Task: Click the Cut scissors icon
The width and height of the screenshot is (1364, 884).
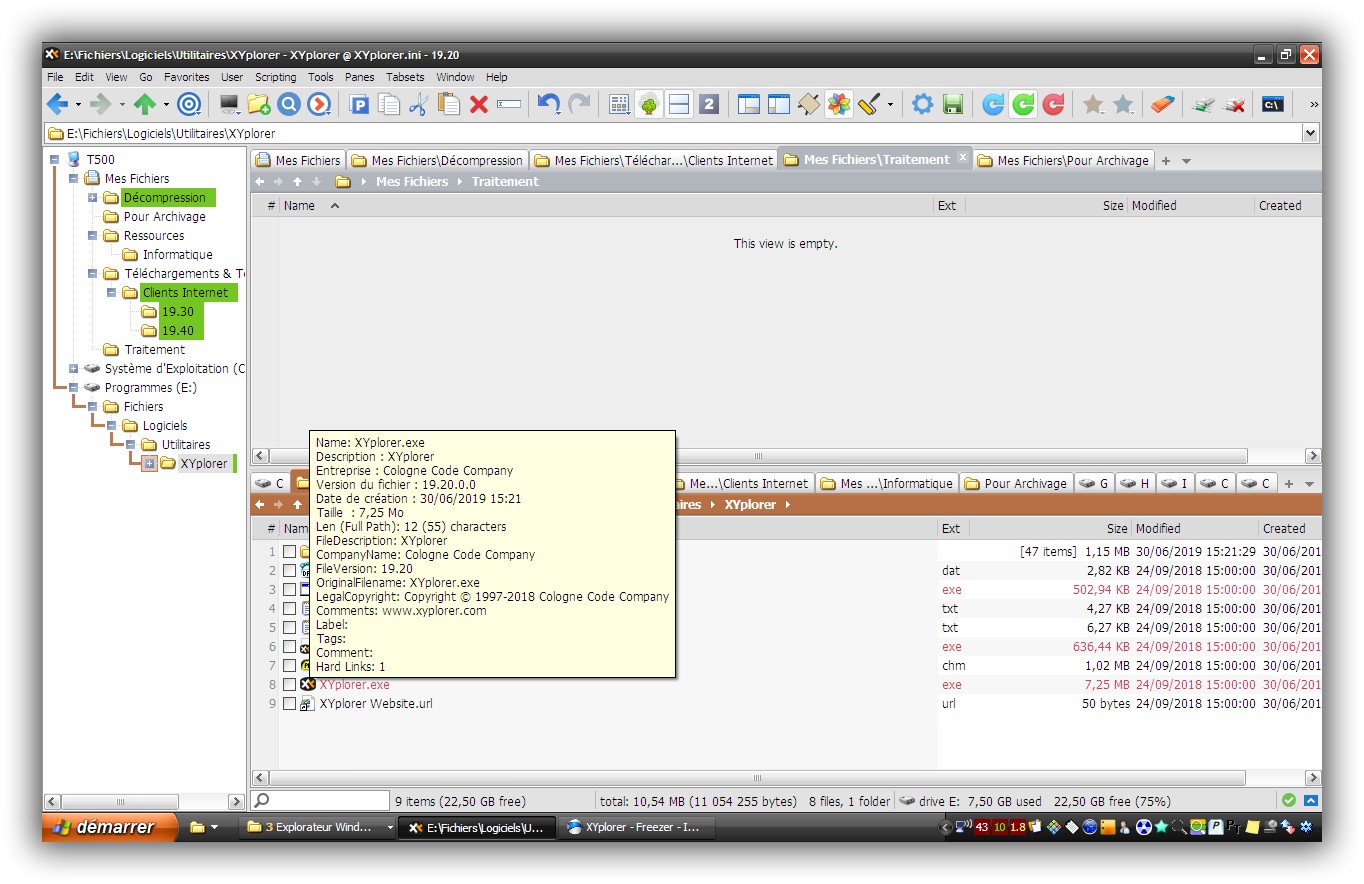Action: coord(419,103)
